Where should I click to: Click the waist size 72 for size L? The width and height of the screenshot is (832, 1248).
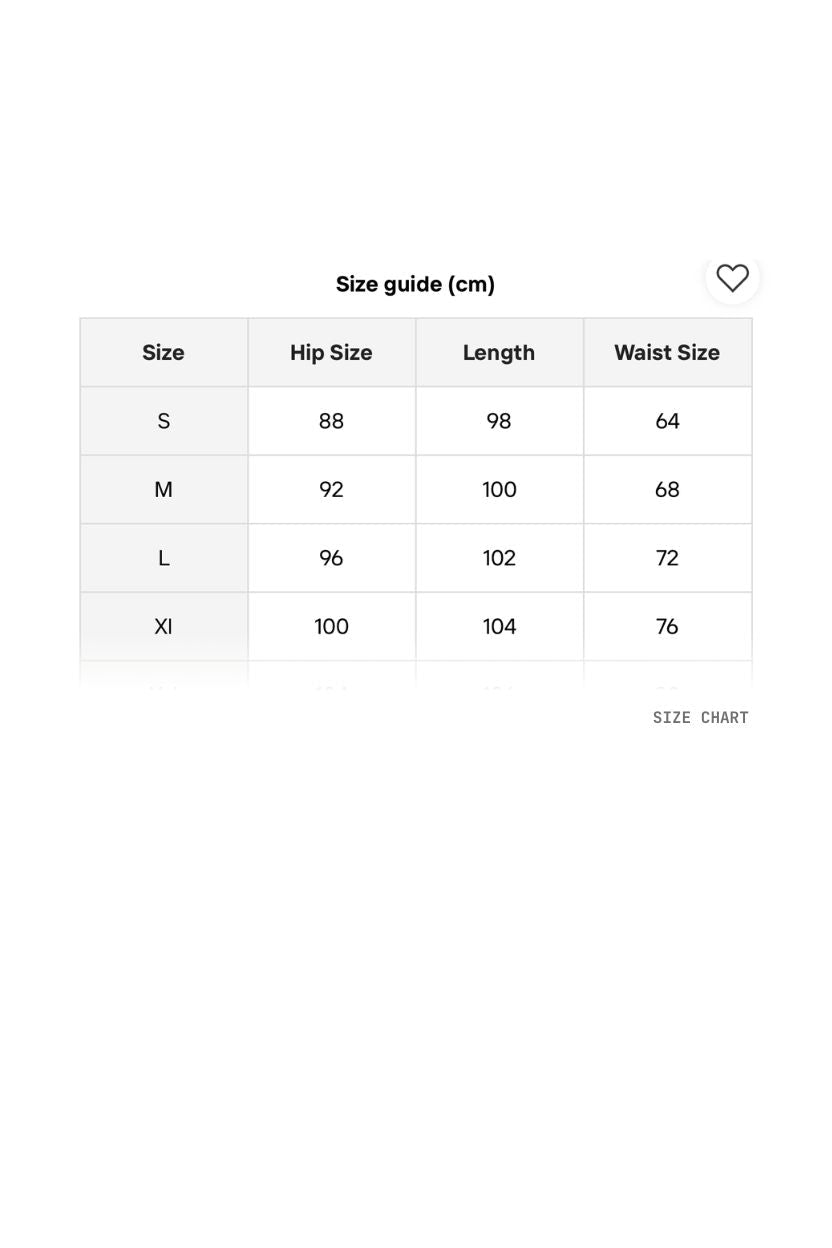pos(667,558)
